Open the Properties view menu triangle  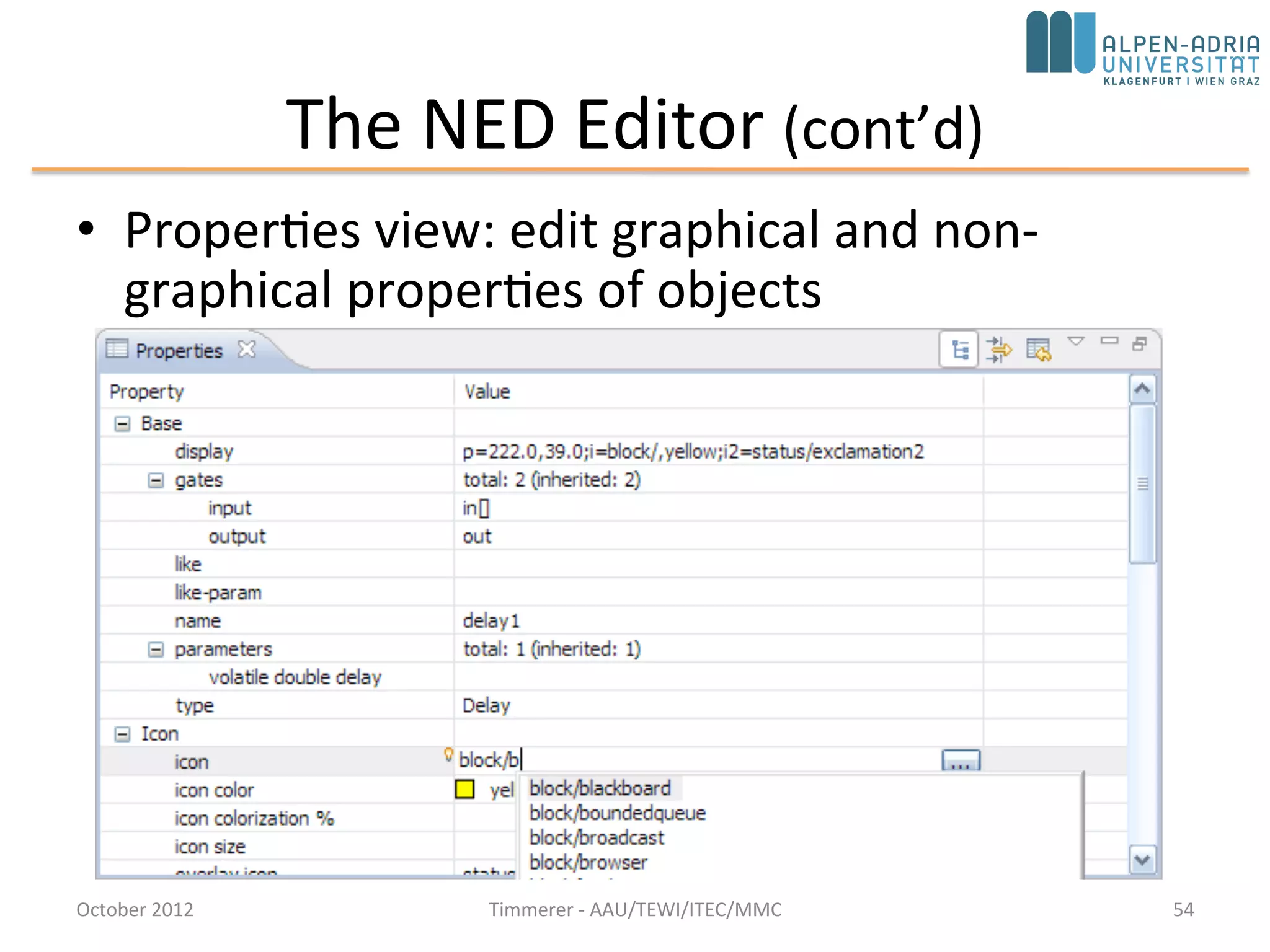pyautogui.click(x=1076, y=341)
